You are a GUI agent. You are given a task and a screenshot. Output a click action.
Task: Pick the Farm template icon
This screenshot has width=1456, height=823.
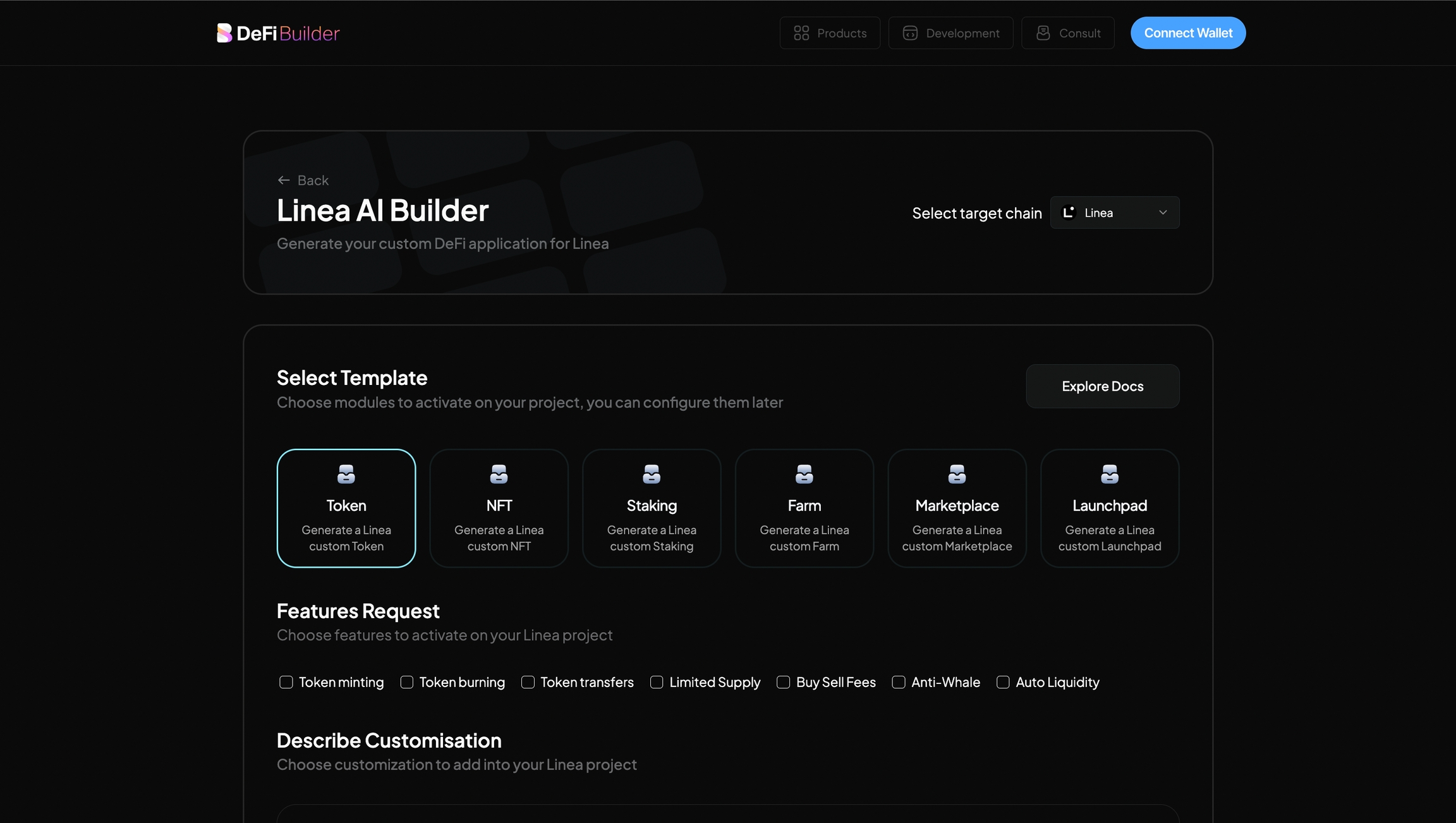[804, 474]
